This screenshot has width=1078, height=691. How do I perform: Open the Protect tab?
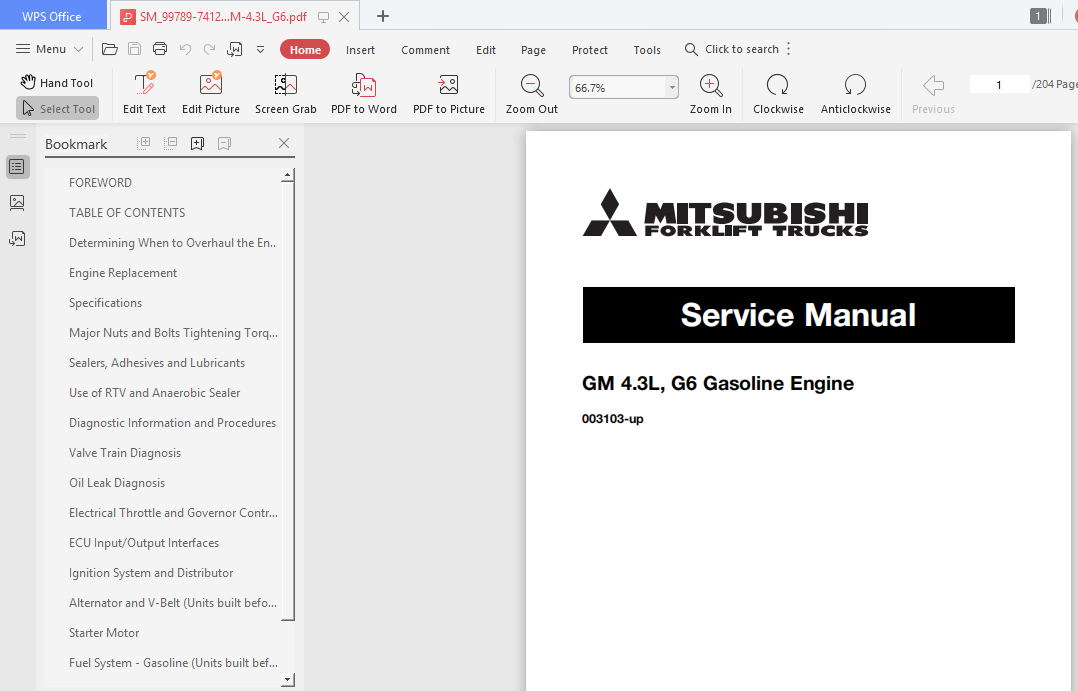pos(590,50)
